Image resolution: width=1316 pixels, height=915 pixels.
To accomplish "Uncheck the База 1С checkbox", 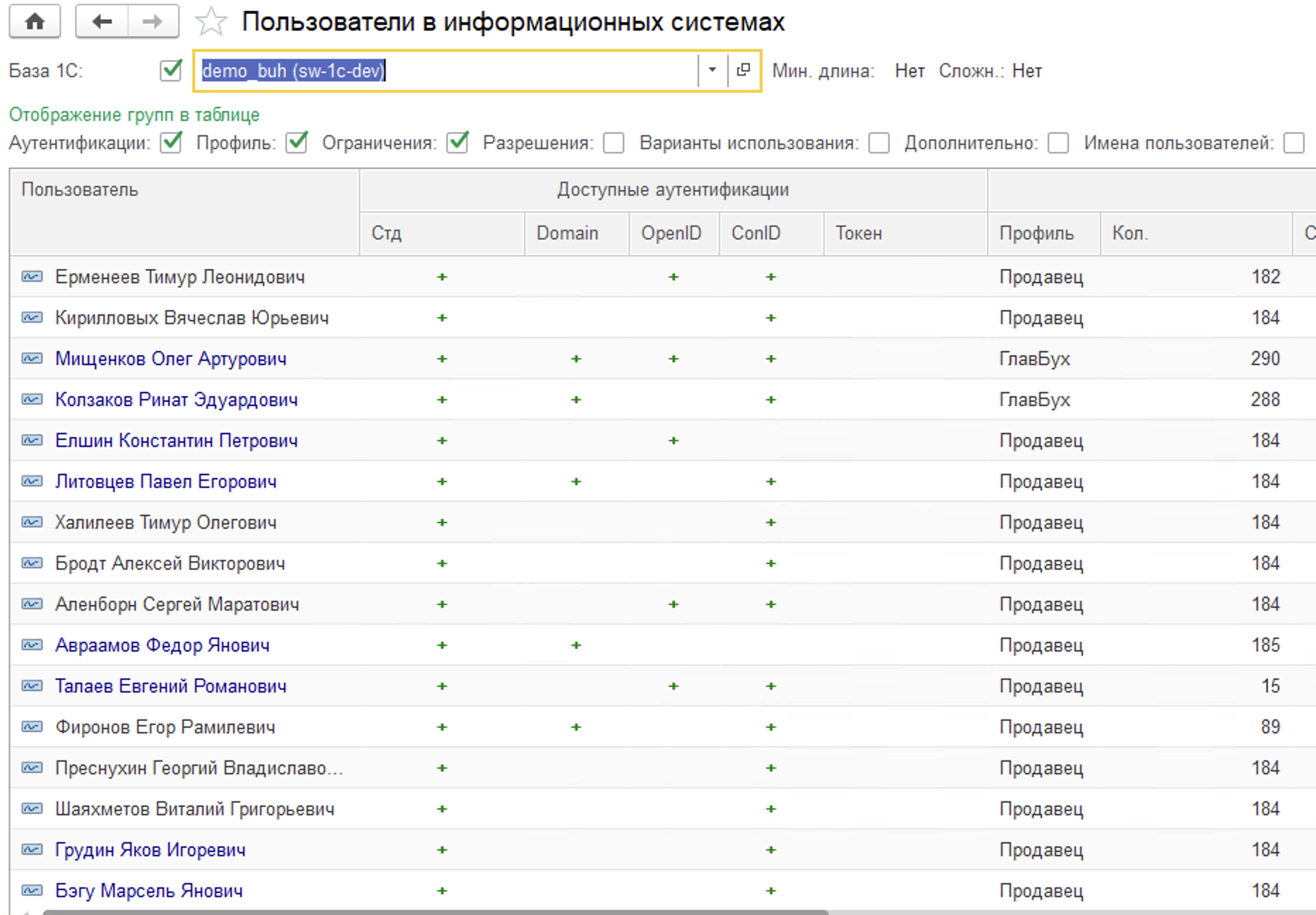I will pos(171,70).
